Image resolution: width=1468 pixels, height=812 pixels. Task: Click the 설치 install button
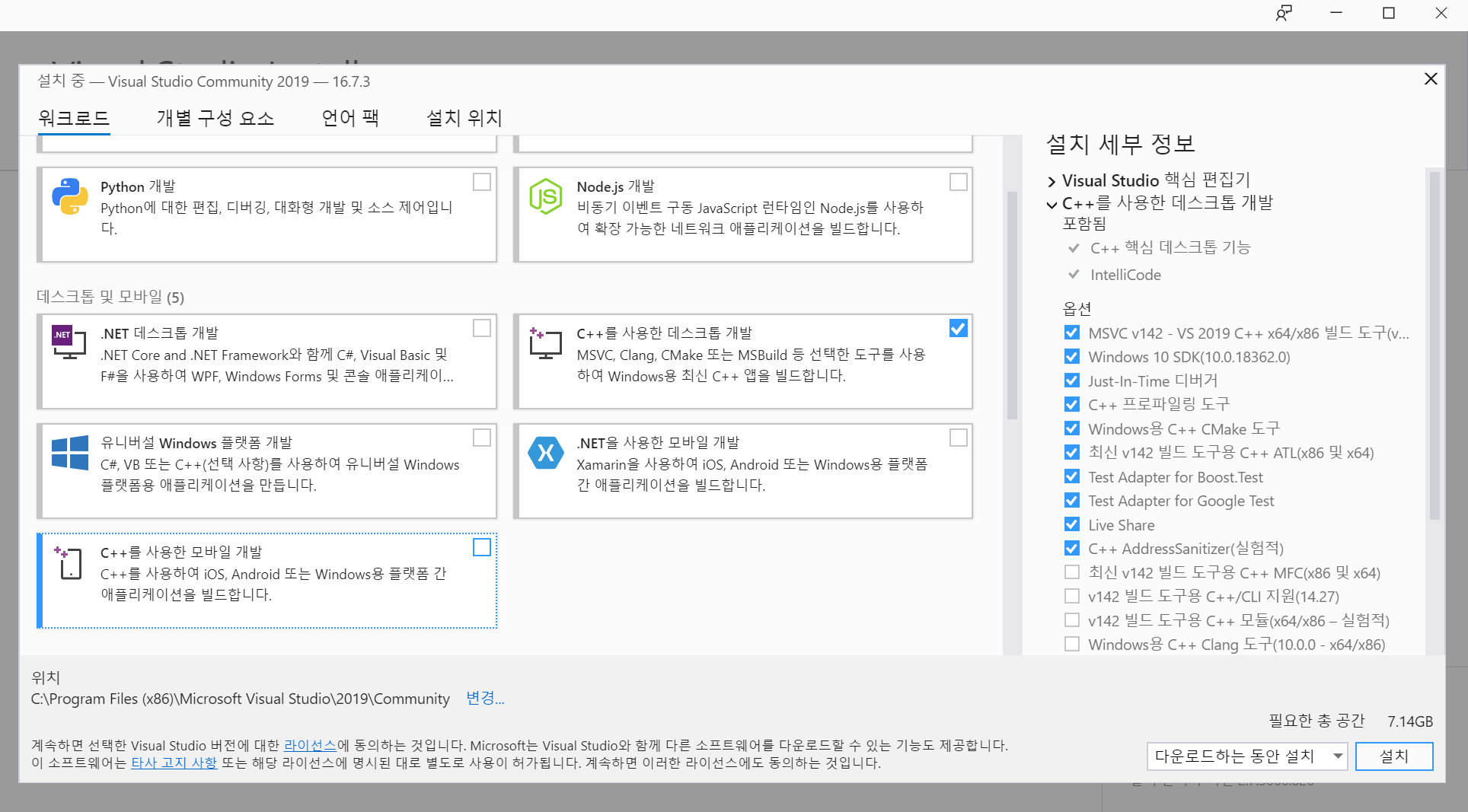[x=1394, y=756]
